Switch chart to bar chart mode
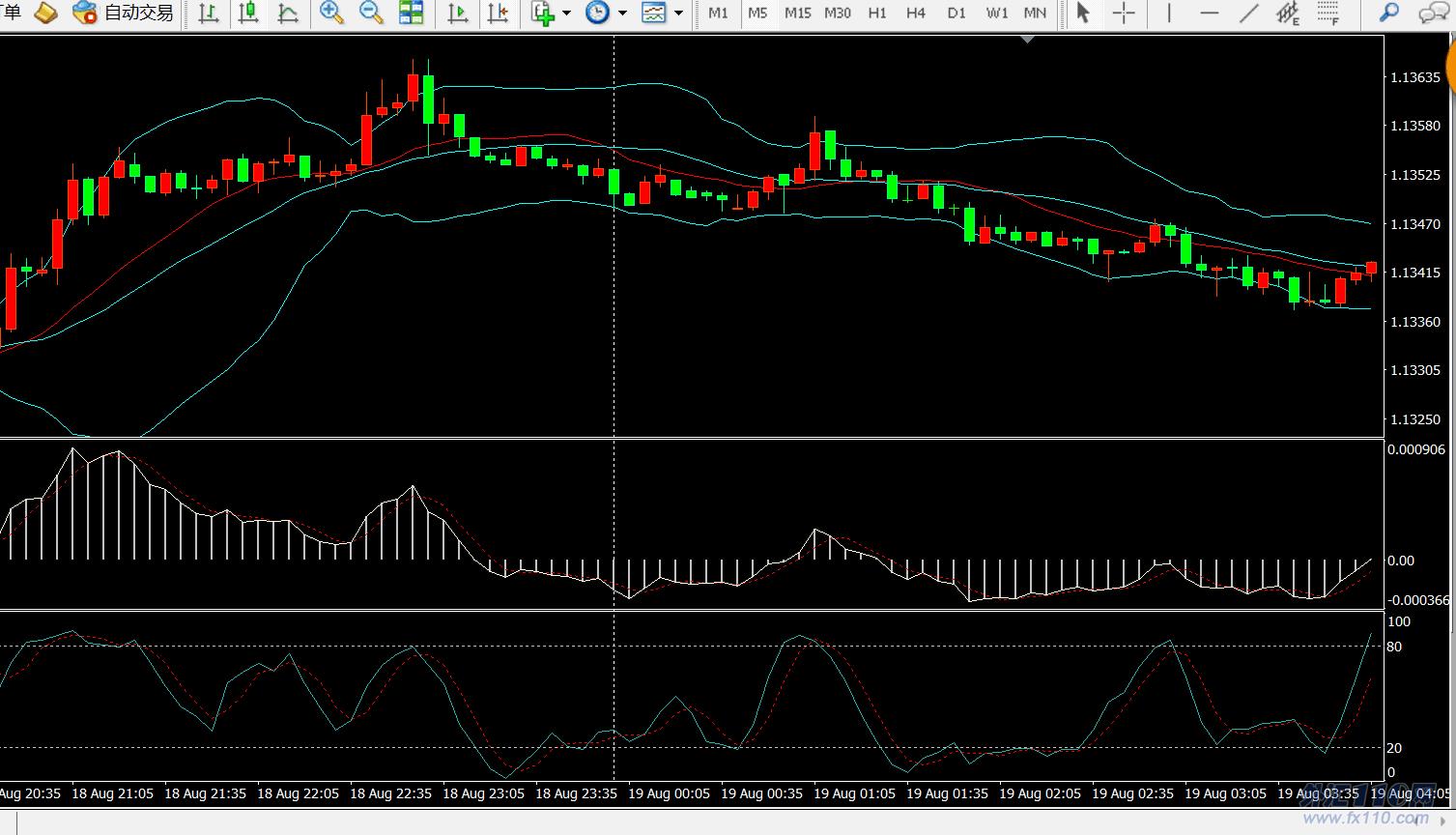This screenshot has width=1456, height=835. (208, 13)
